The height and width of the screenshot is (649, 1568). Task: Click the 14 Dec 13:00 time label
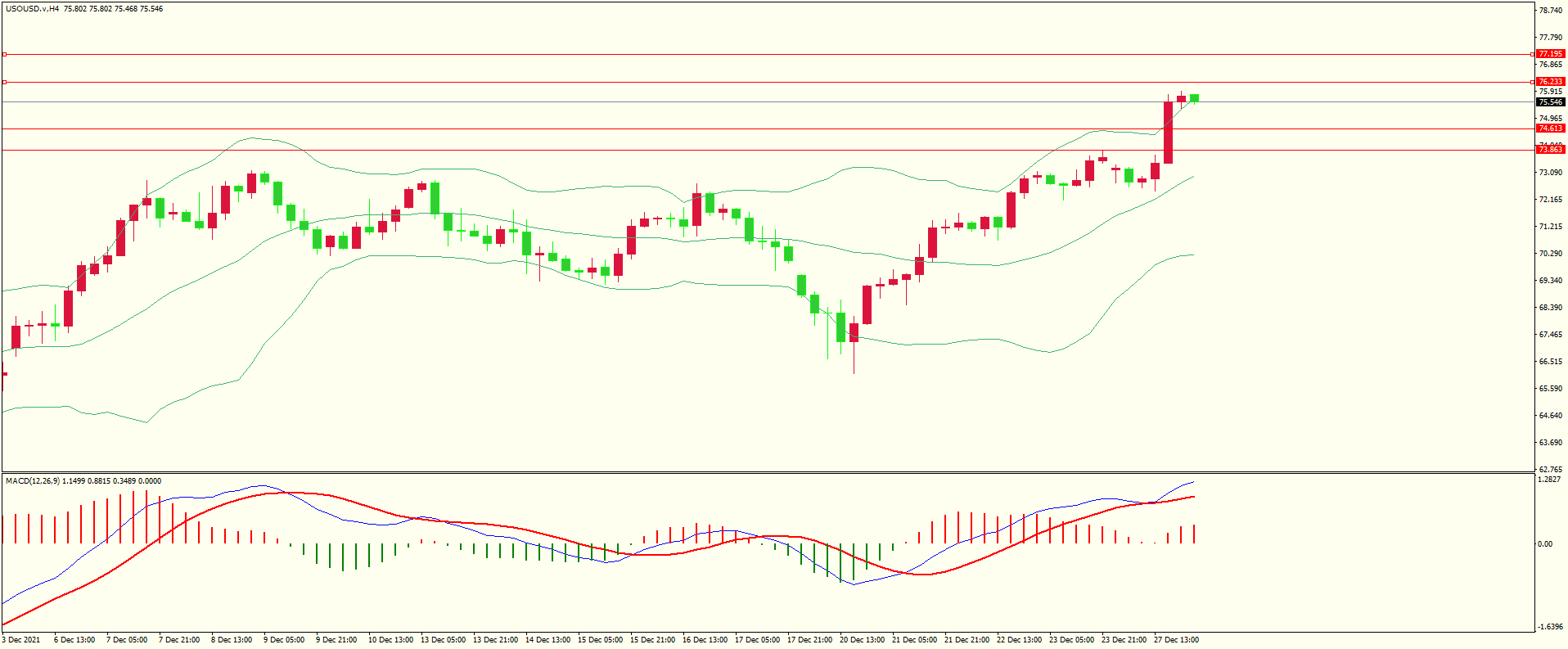[x=547, y=640]
